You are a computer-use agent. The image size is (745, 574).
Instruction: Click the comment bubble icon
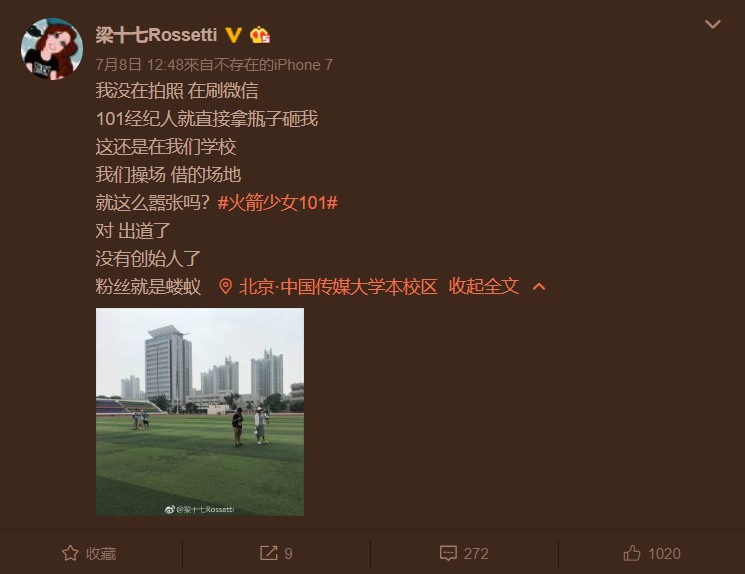click(x=448, y=553)
